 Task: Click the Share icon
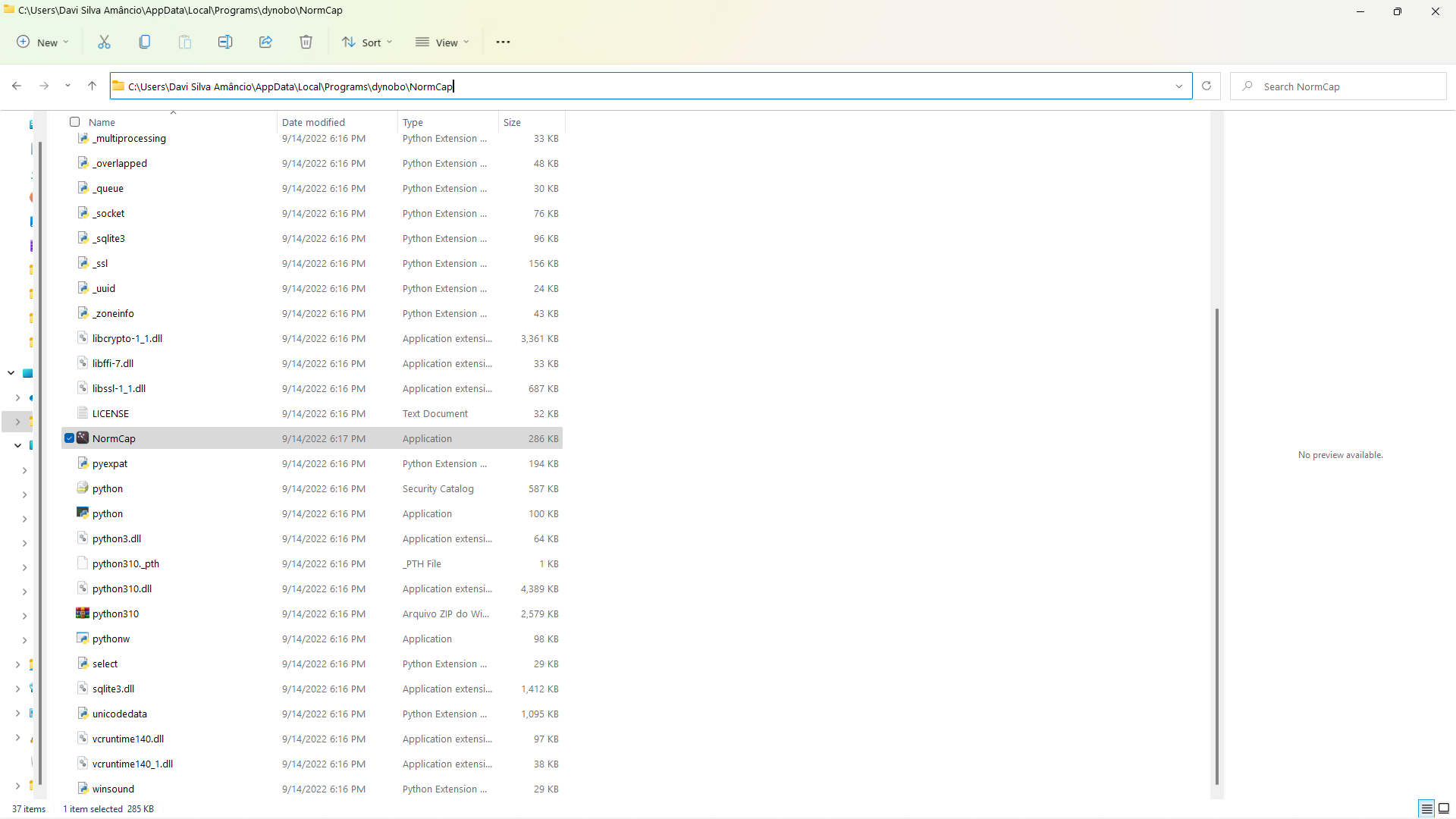tap(265, 42)
